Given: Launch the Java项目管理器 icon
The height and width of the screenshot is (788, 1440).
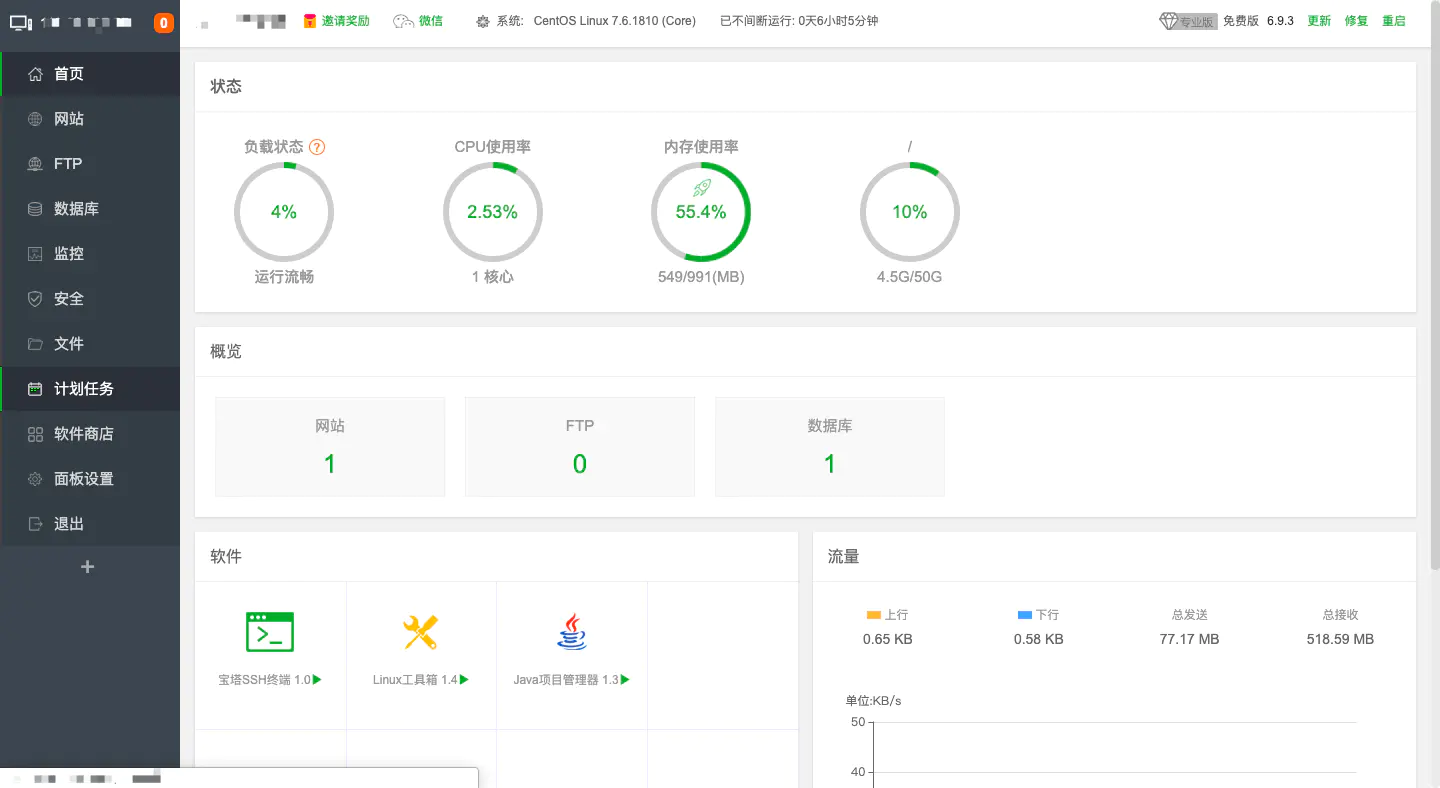Looking at the screenshot, I should point(572,632).
